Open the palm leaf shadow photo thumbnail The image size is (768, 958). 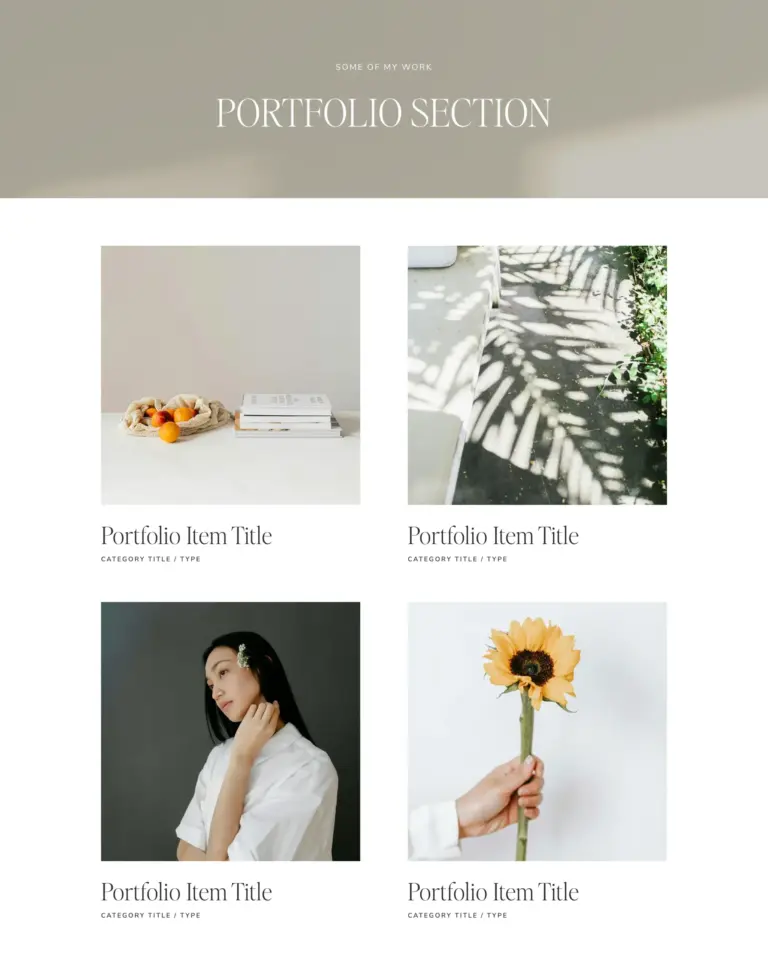(537, 375)
